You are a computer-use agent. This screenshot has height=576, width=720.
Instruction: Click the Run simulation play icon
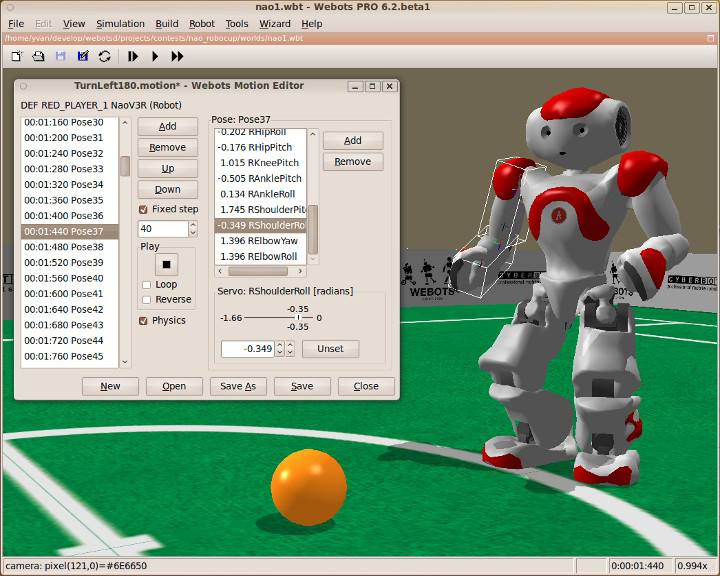pyautogui.click(x=155, y=56)
